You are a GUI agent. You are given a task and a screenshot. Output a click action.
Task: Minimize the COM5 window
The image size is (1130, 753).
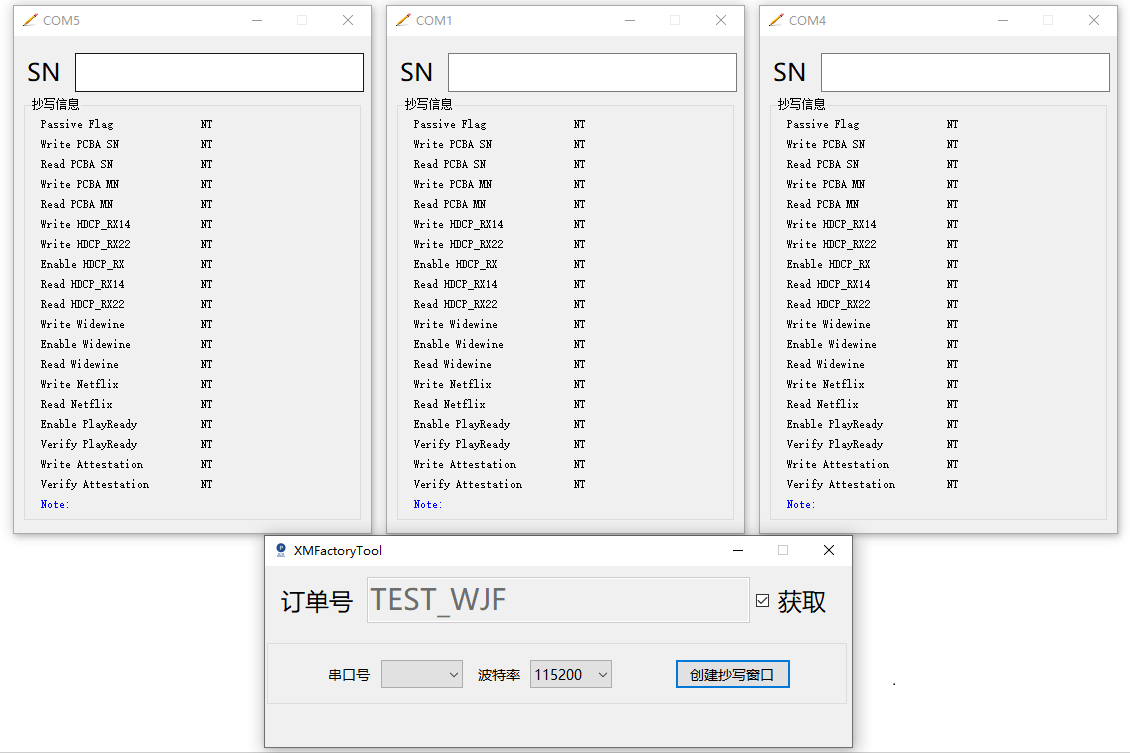pyautogui.click(x=257, y=20)
